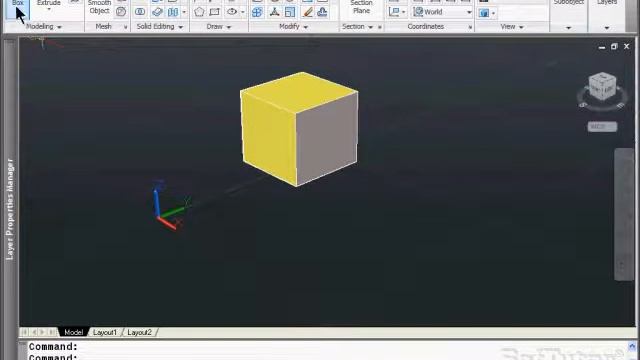Click the pencil-shaped Modify icon
The image size is (640, 360).
tap(308, 12)
